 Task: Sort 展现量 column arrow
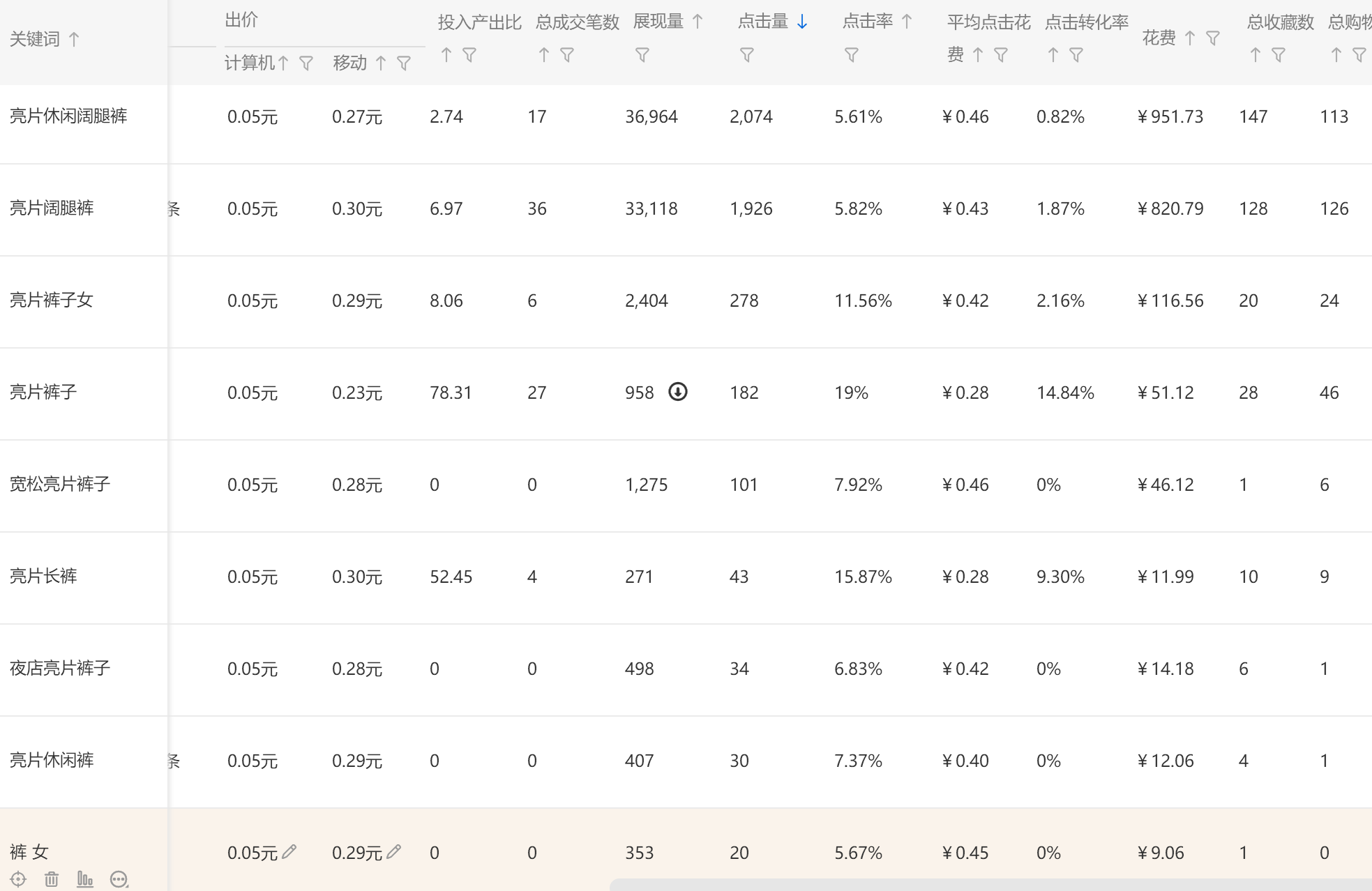[698, 22]
